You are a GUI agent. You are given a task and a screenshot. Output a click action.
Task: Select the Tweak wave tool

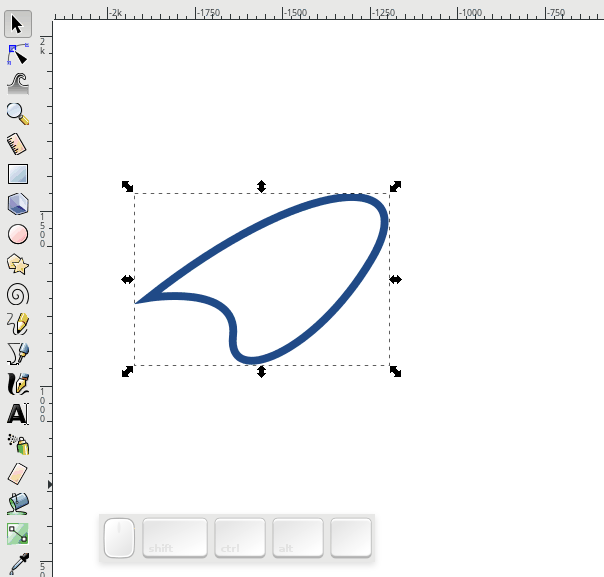tap(18, 84)
